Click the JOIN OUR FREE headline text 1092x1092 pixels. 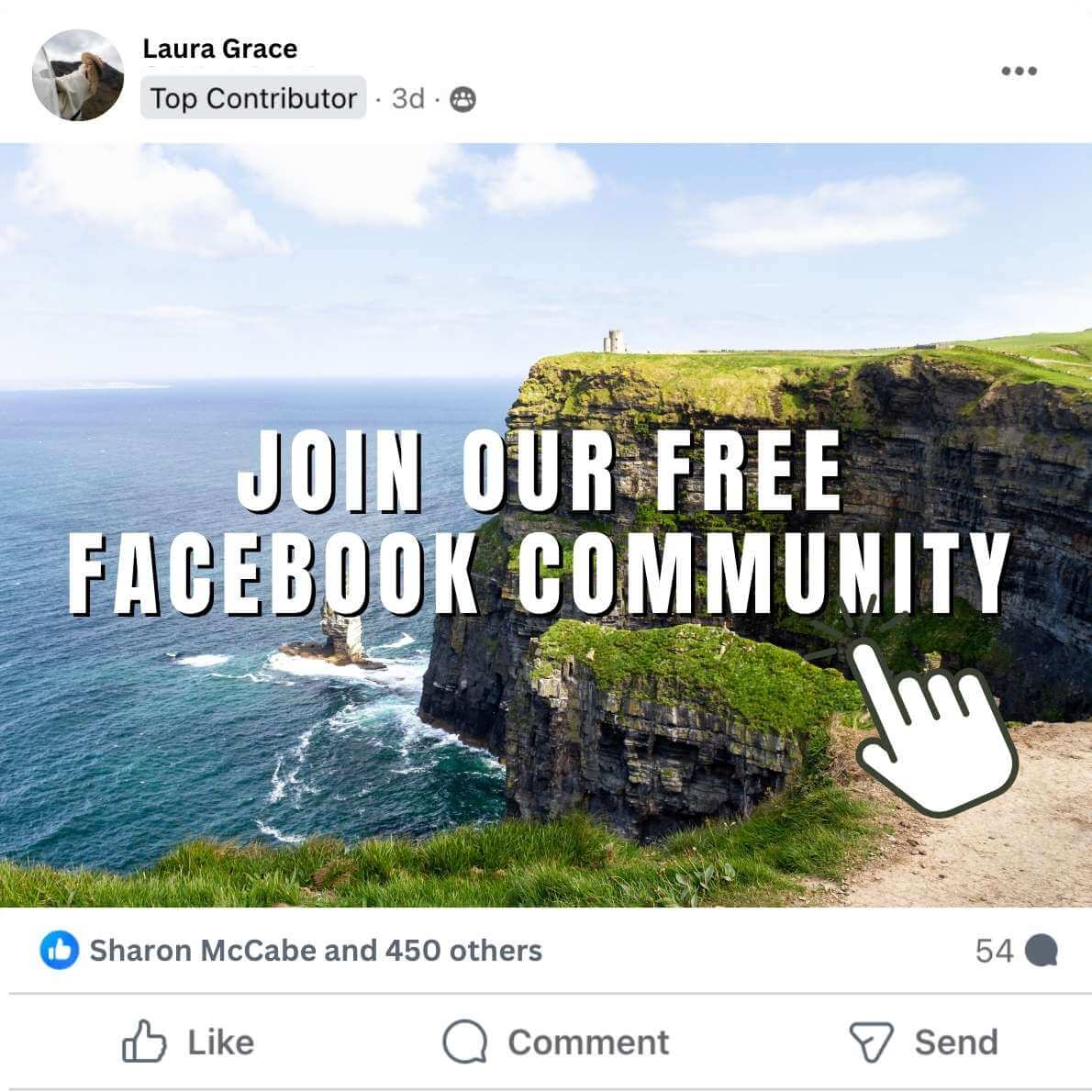coord(540,471)
